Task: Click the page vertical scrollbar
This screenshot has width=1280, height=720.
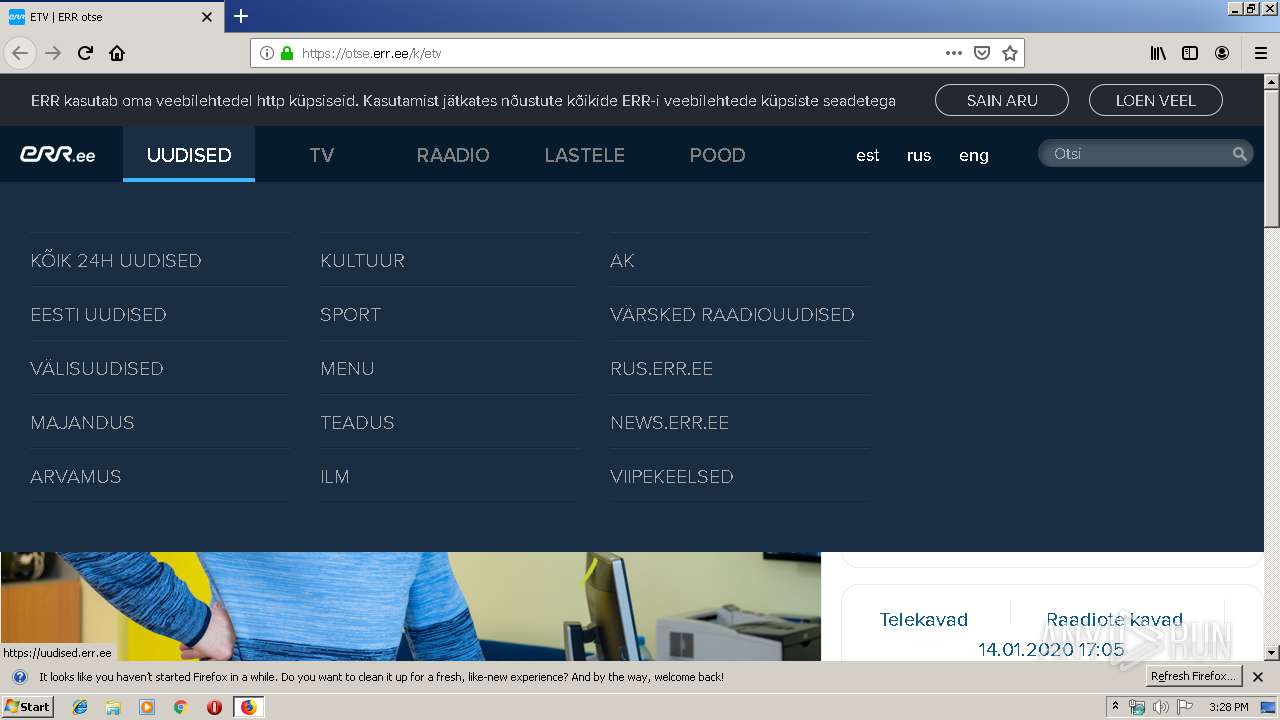Action: point(1272,367)
